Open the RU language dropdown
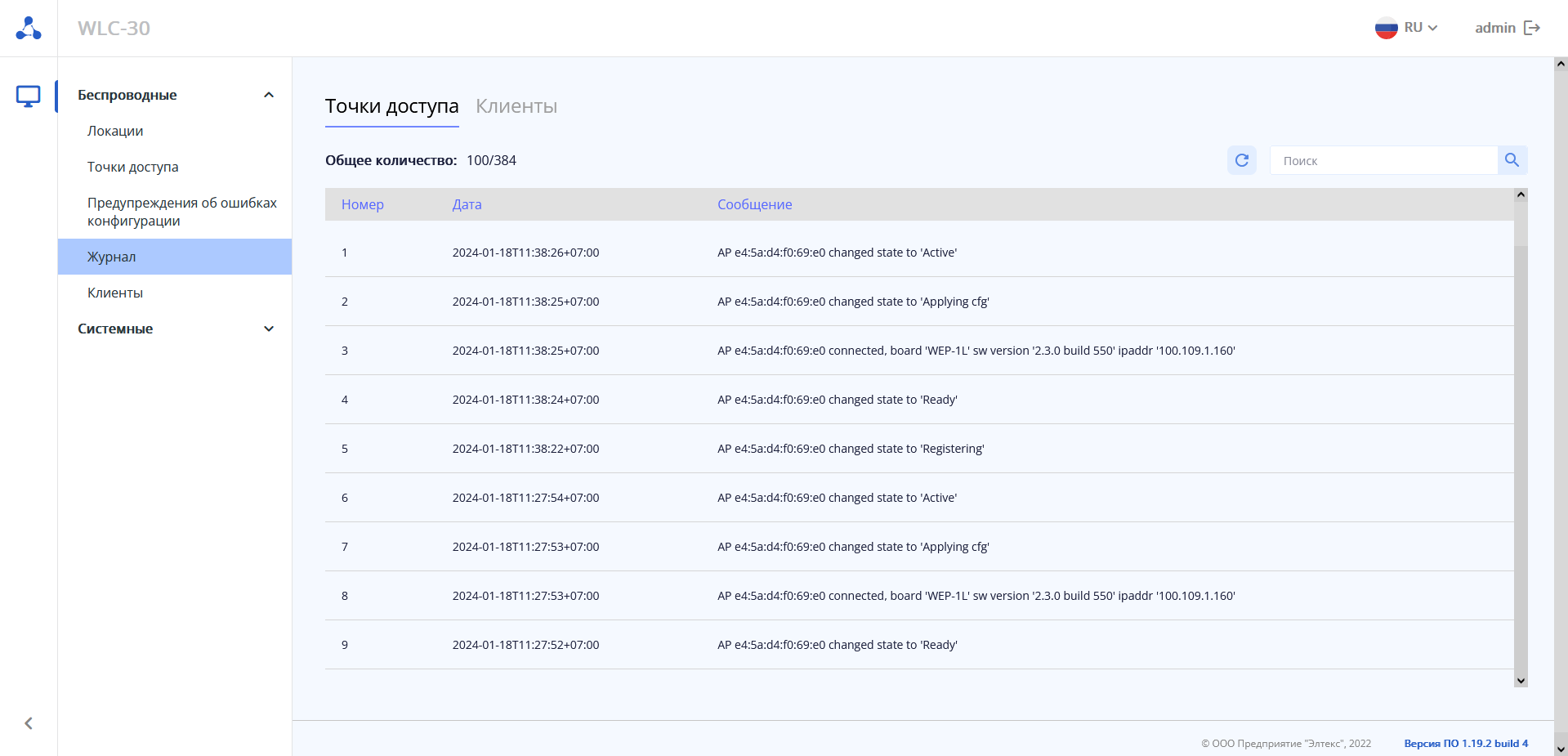 [1422, 28]
